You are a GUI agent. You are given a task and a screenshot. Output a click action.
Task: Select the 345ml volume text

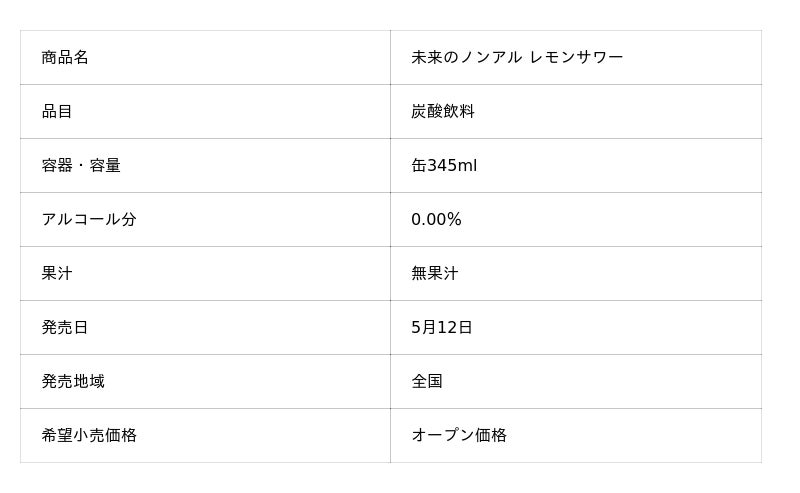click(x=452, y=166)
